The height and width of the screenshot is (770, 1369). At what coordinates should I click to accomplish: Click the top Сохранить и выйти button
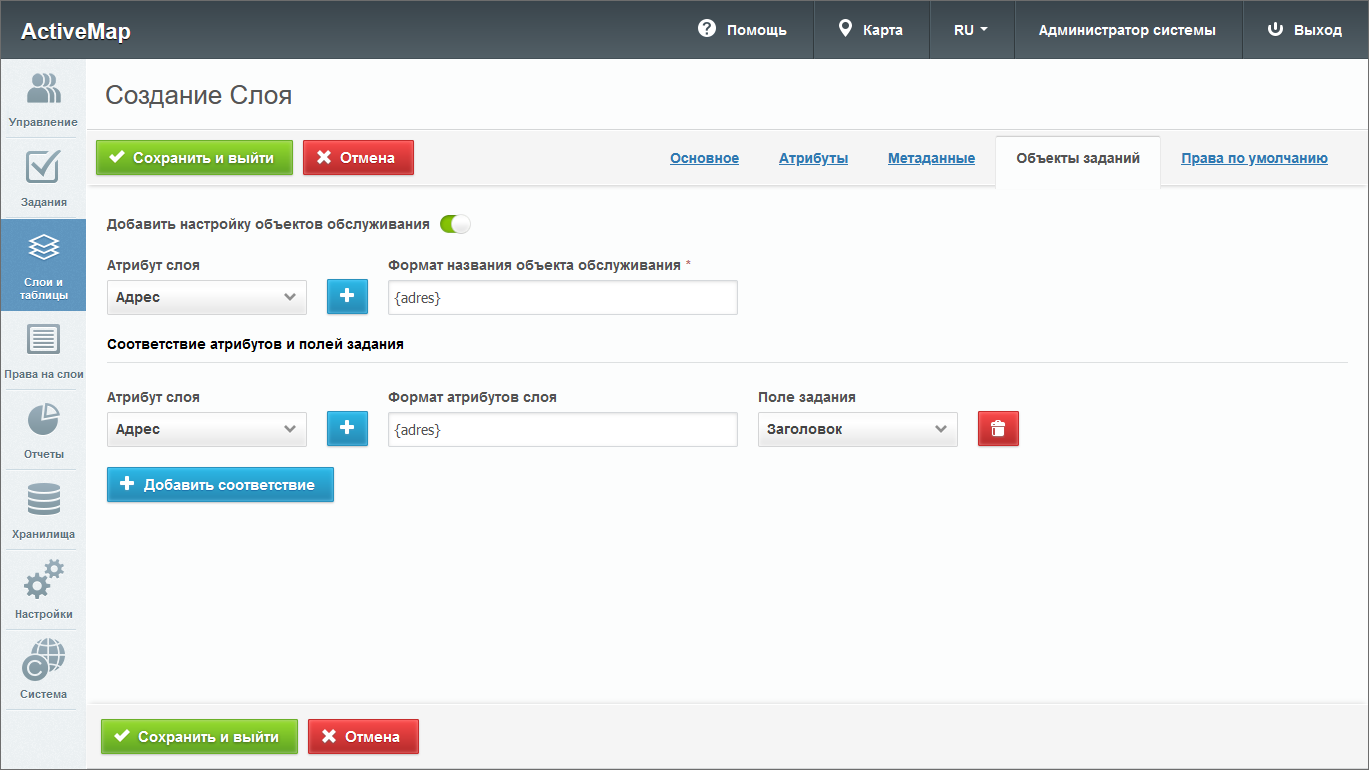click(x=194, y=158)
